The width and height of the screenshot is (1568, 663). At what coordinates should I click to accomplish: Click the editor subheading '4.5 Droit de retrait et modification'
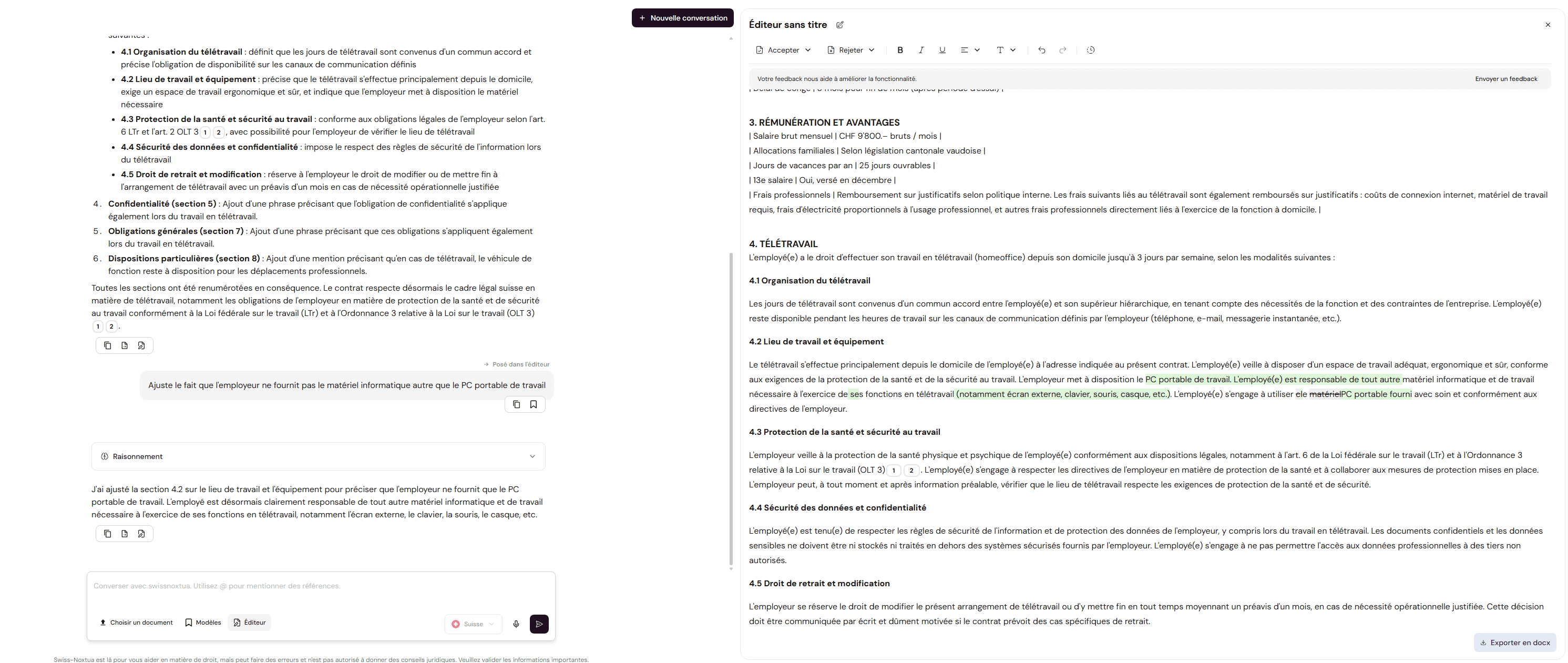tap(819, 583)
